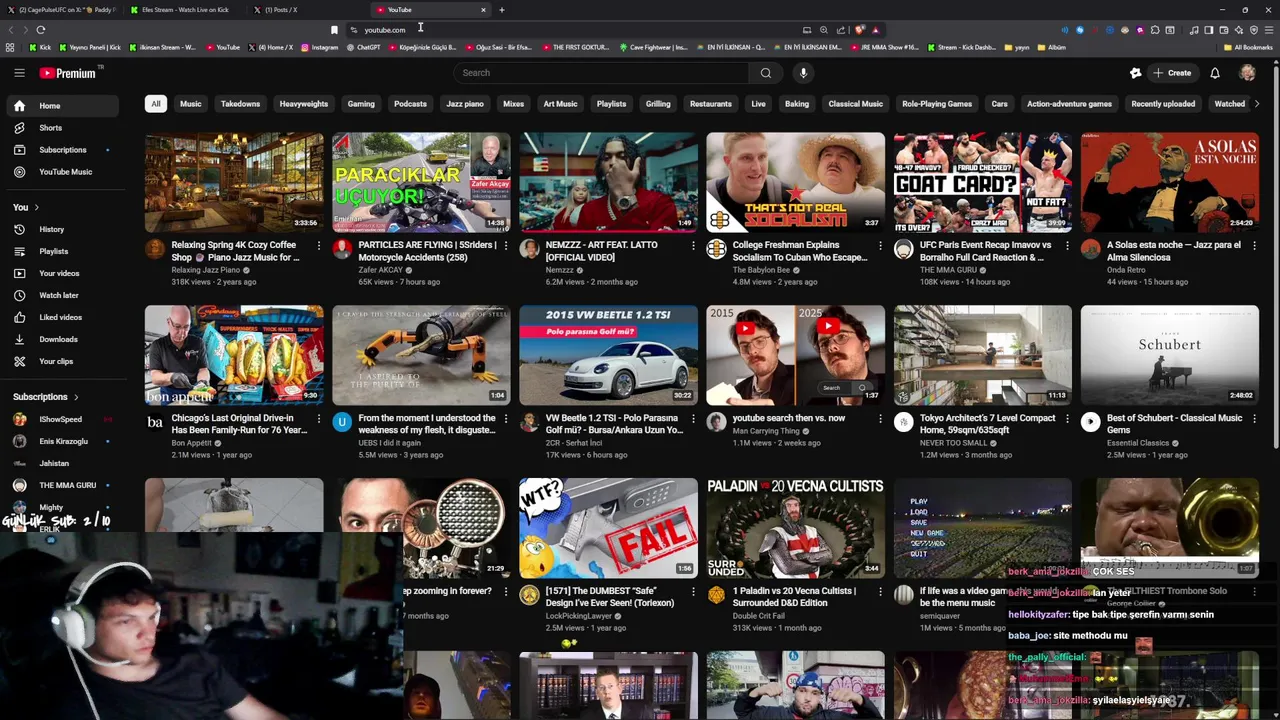The image size is (1280, 720).
Task: Switch to the YouTube browser tab
Action: [x=430, y=10]
